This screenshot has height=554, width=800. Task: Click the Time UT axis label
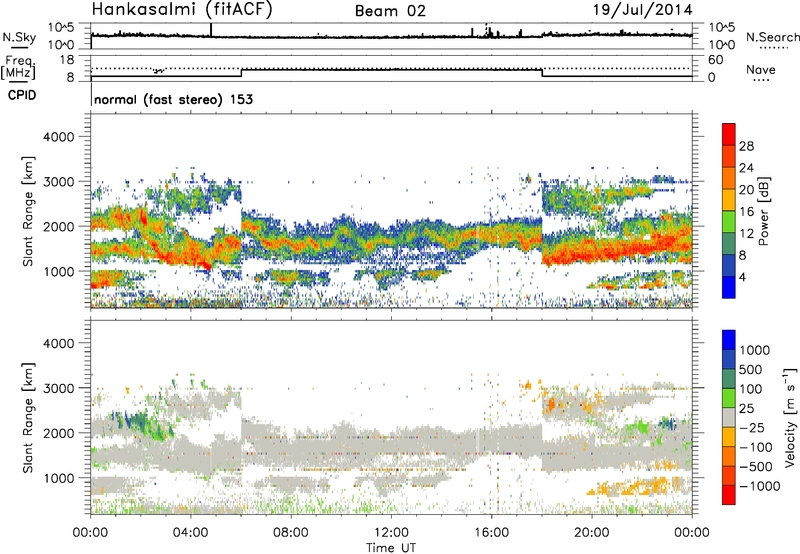[x=391, y=548]
